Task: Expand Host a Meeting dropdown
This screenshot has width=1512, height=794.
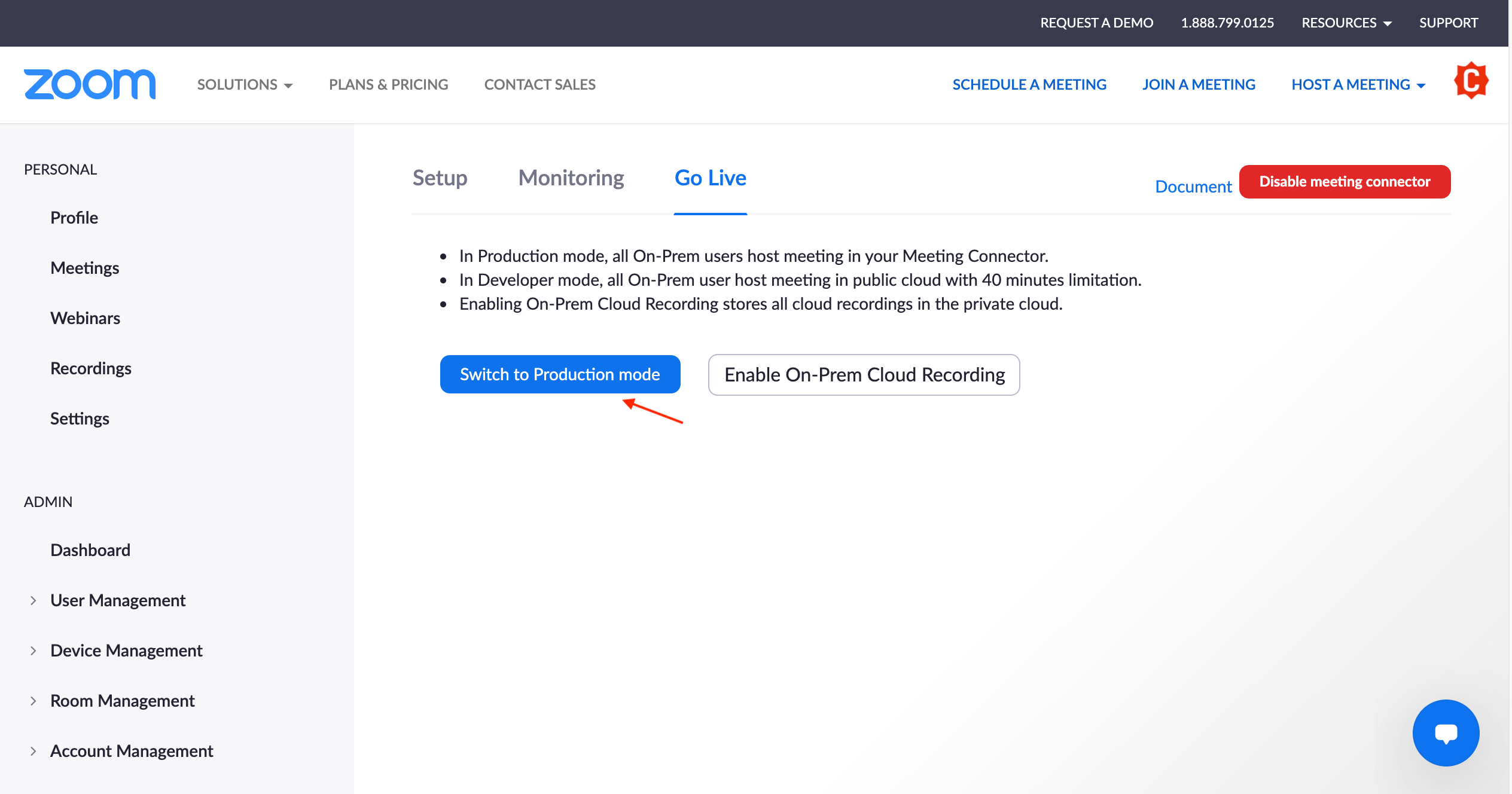Action: coord(1358,84)
